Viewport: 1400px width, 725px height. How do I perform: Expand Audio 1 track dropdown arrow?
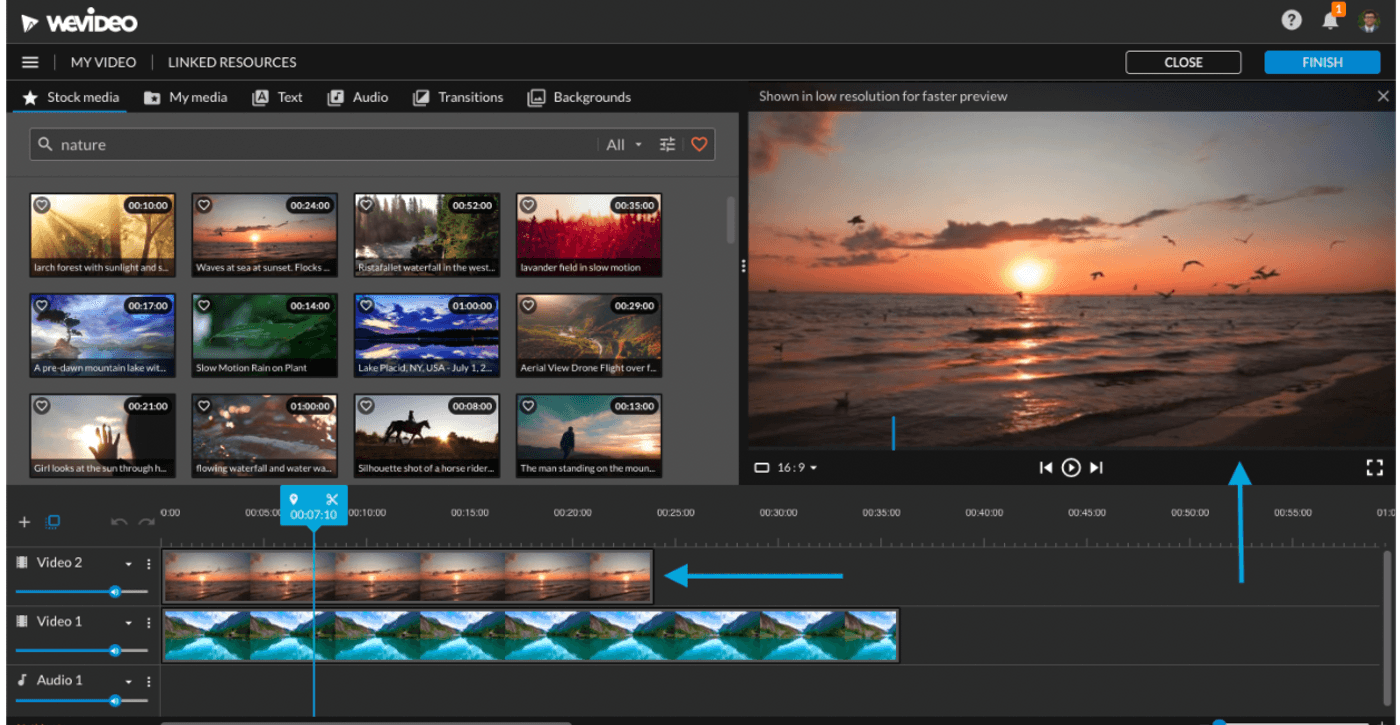pos(128,682)
